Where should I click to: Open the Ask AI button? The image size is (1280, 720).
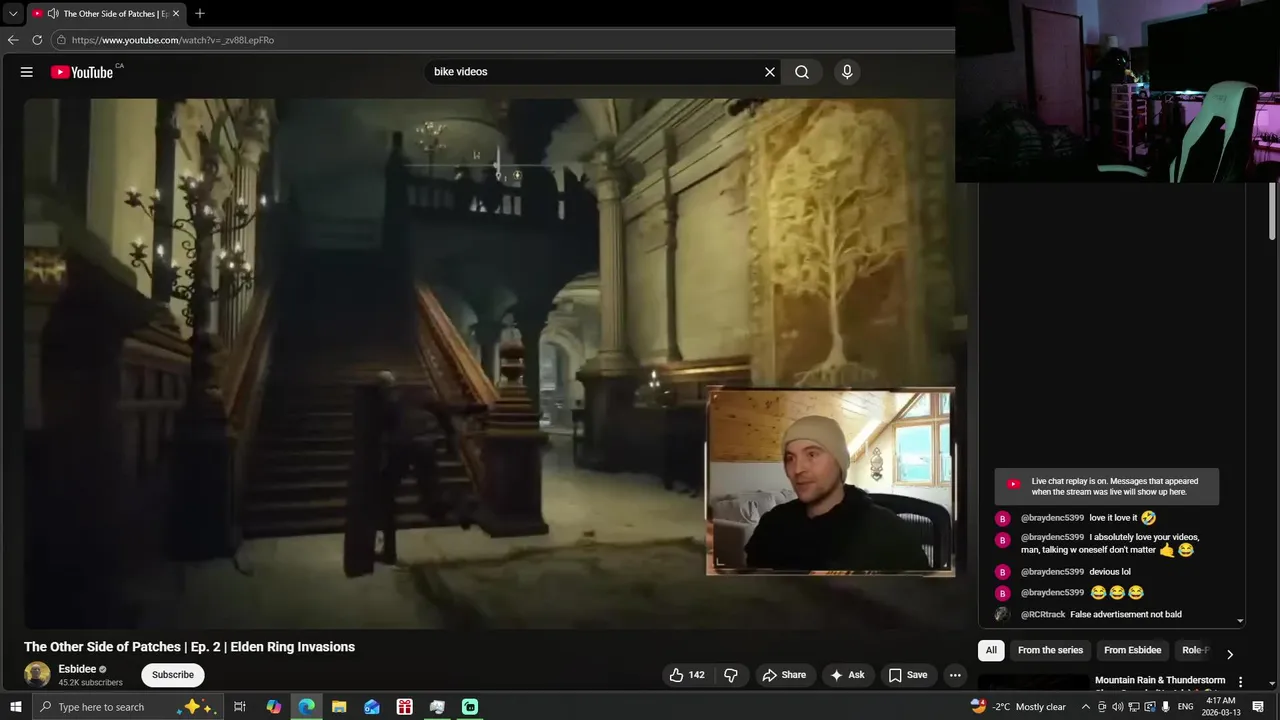pyautogui.click(x=847, y=675)
